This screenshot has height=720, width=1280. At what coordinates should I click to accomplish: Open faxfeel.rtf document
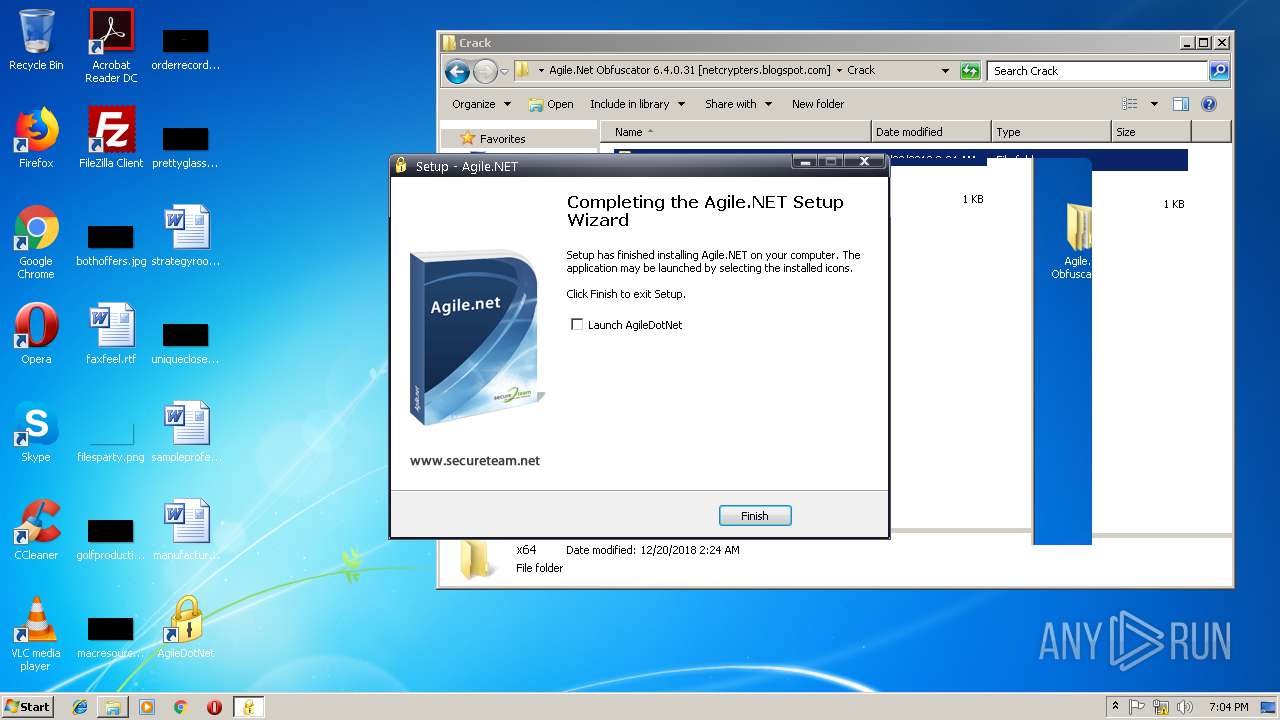pyautogui.click(x=111, y=335)
